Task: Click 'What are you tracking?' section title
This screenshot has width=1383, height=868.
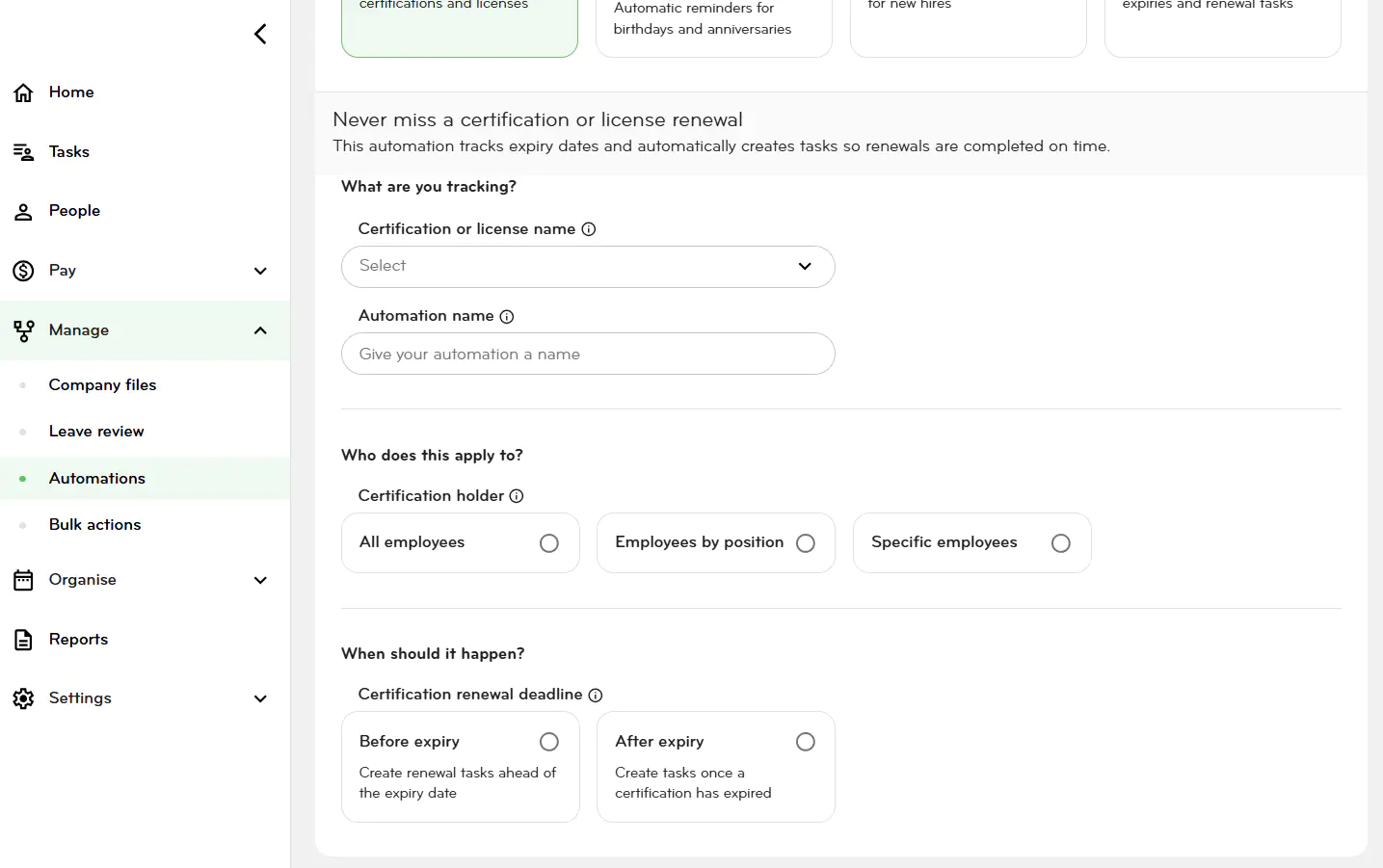Action: 429,187
